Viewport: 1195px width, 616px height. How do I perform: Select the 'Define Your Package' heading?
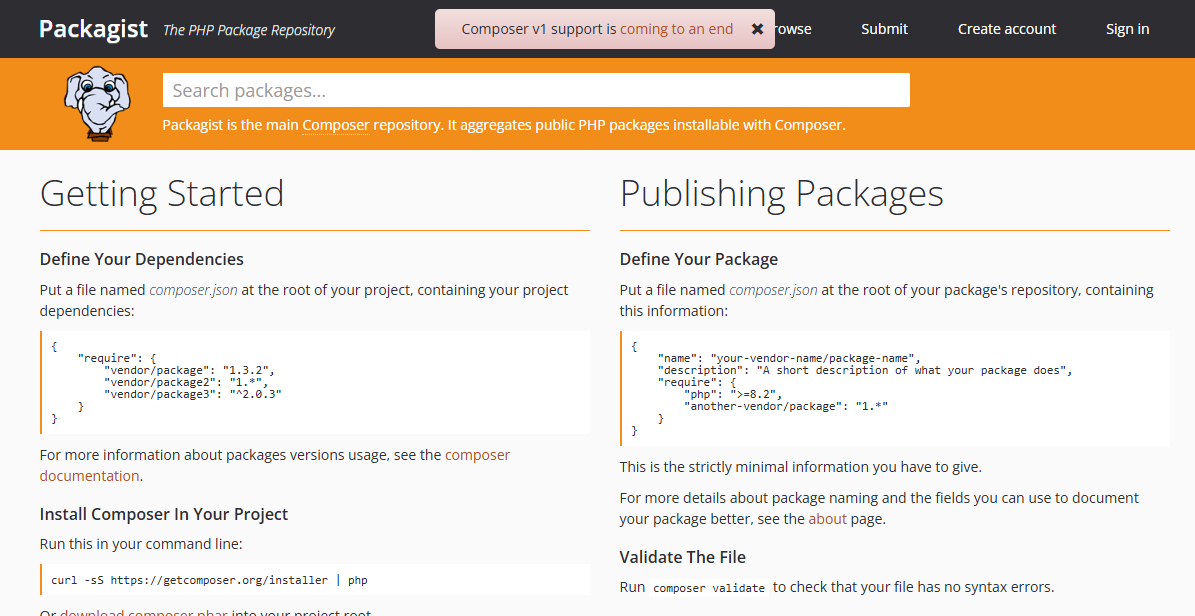(699, 259)
